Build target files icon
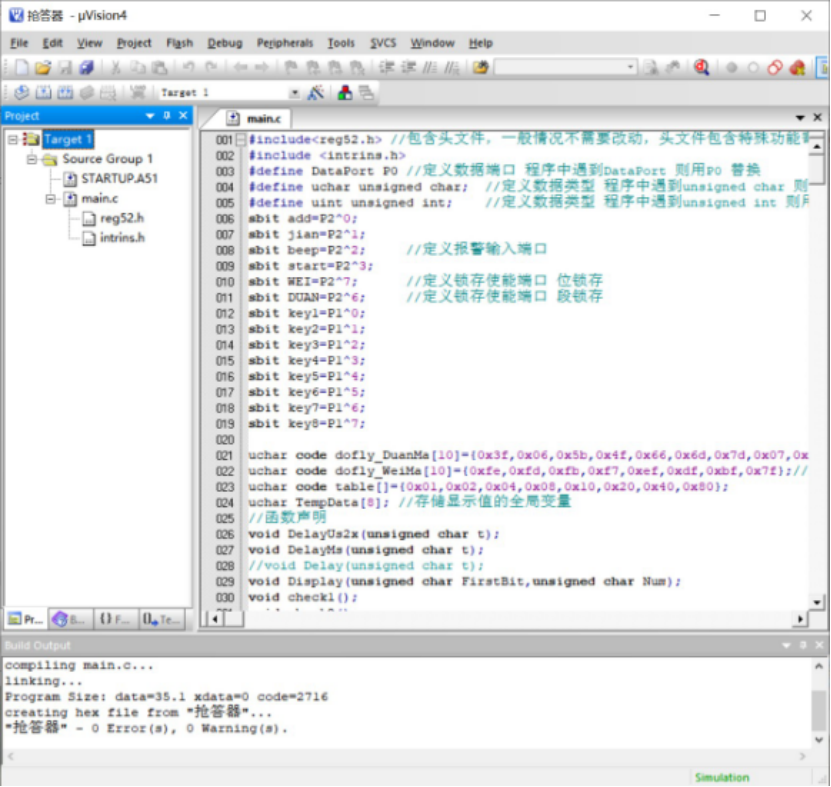 [x=43, y=93]
